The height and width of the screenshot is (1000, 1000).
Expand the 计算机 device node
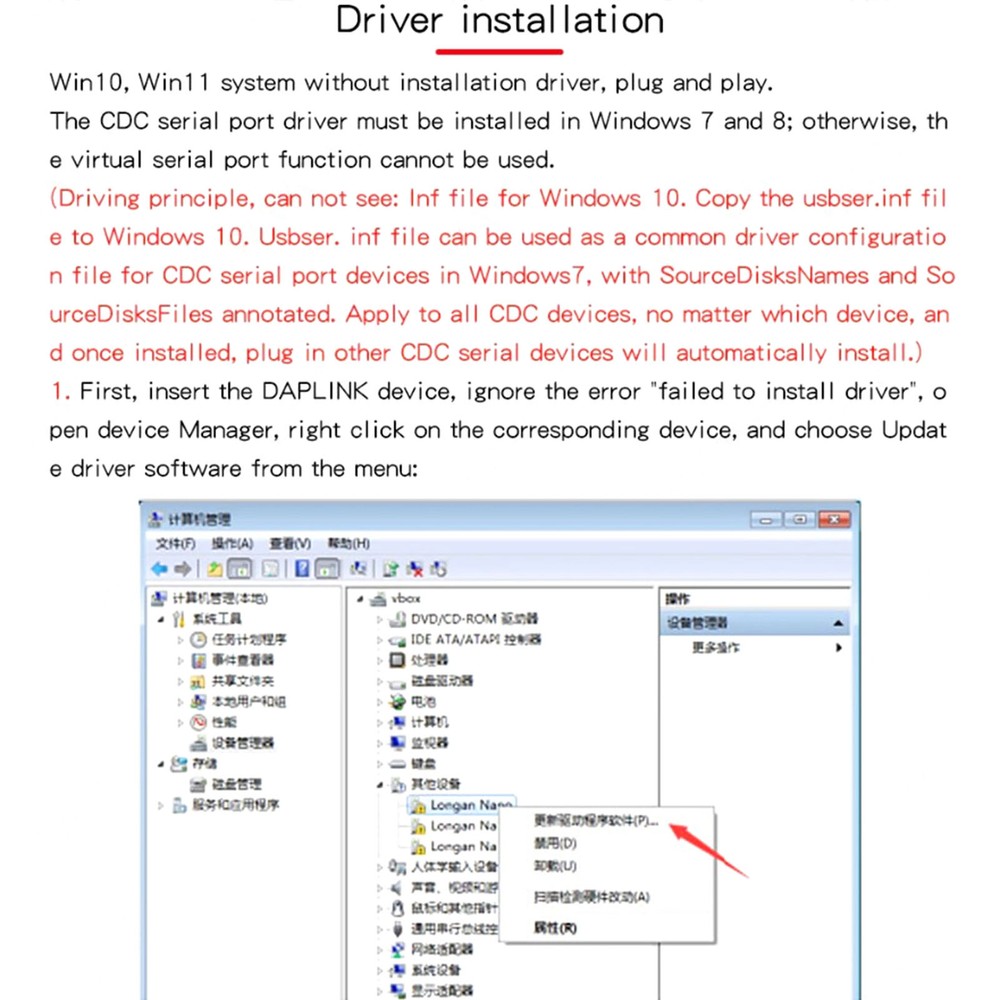point(379,723)
